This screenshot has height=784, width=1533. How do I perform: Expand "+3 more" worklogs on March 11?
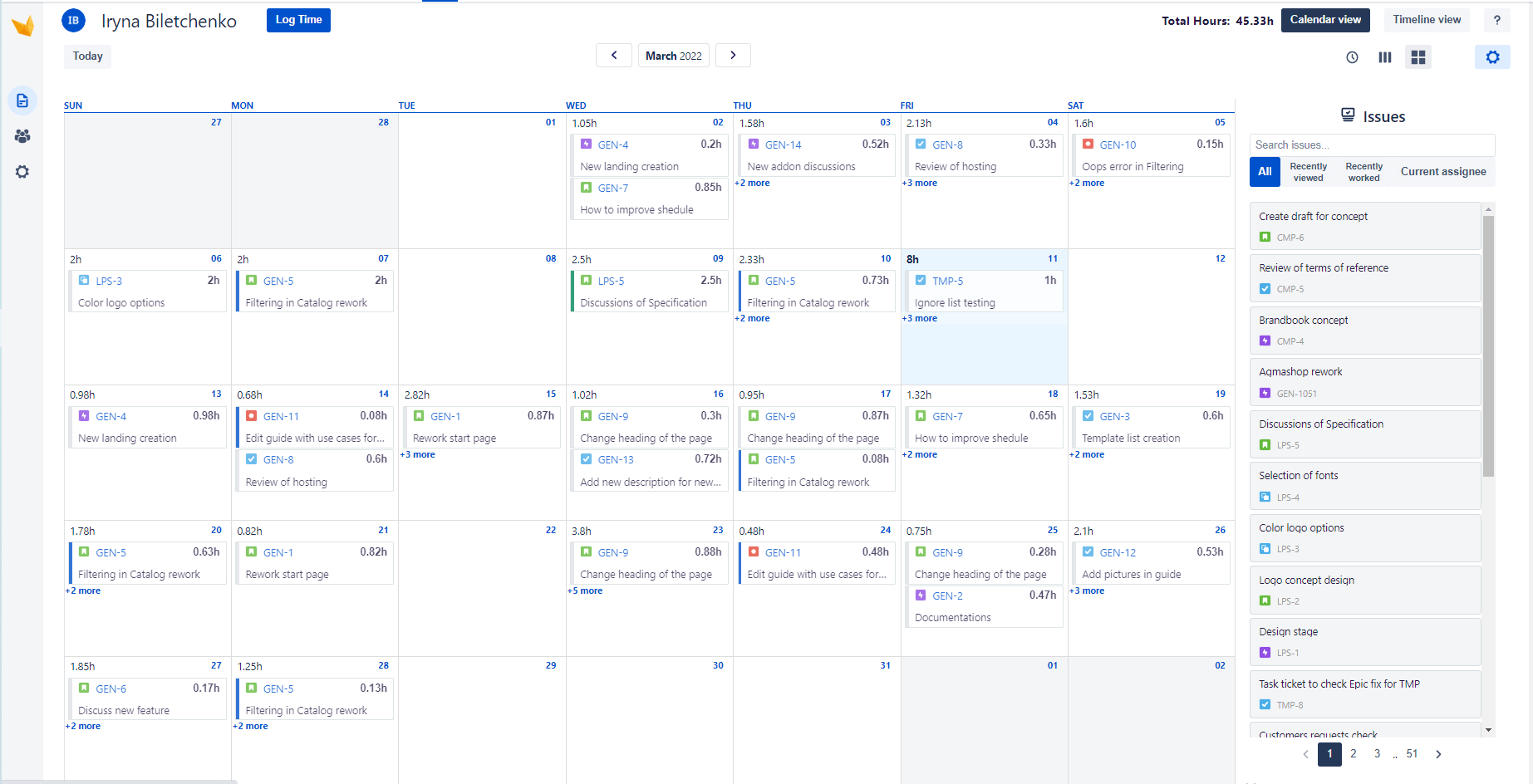(x=919, y=318)
